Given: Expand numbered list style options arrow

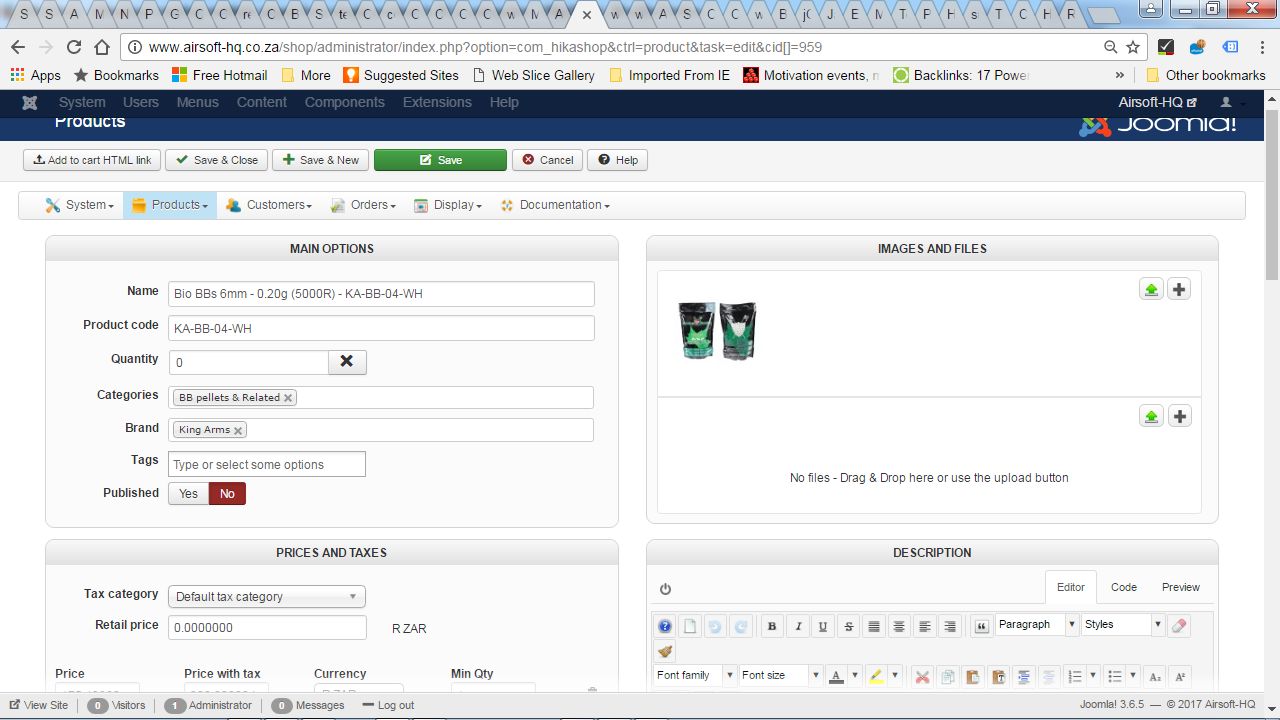Looking at the screenshot, I should [x=1095, y=677].
